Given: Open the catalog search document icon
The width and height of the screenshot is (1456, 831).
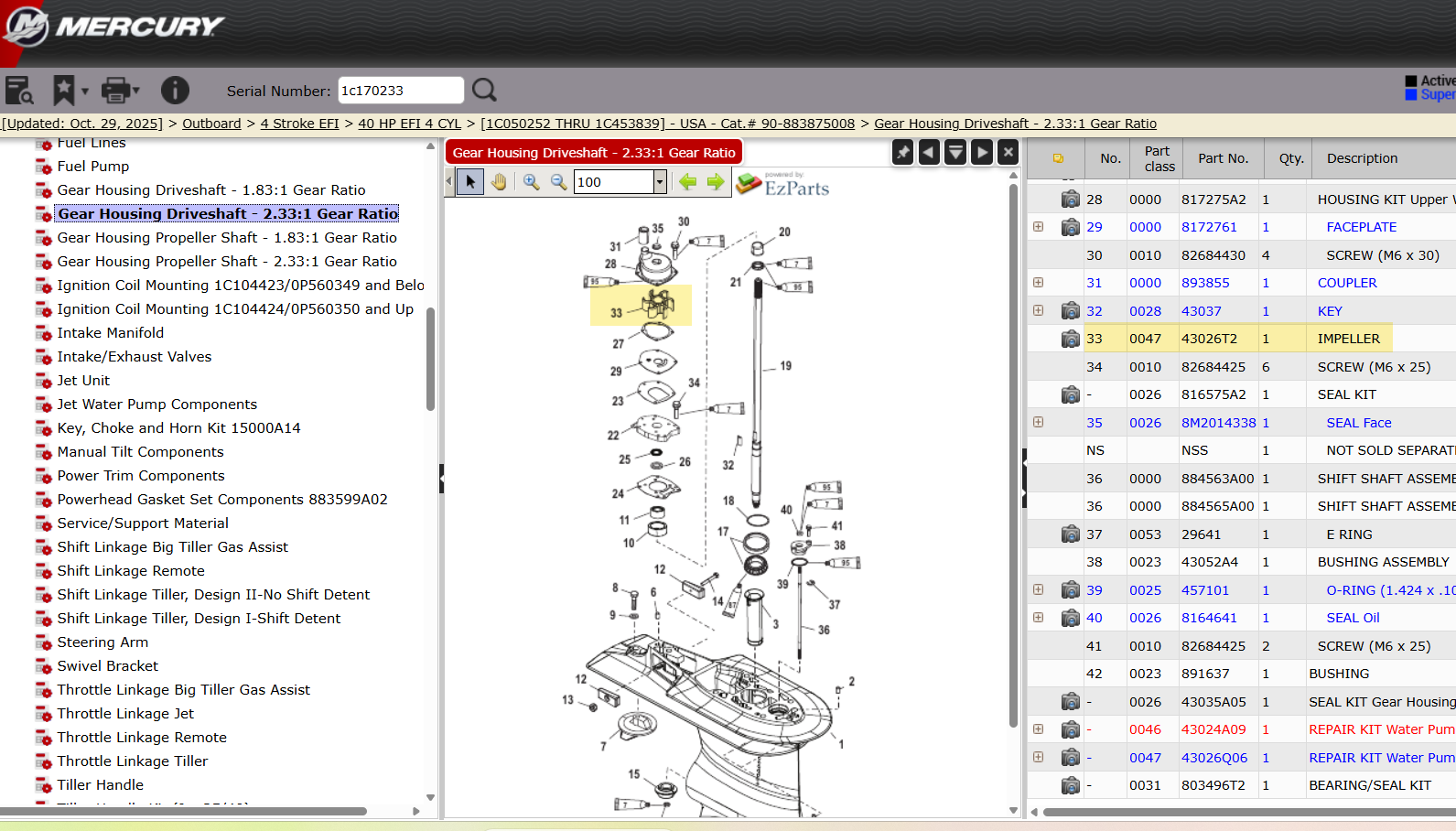Looking at the screenshot, I should (19, 90).
